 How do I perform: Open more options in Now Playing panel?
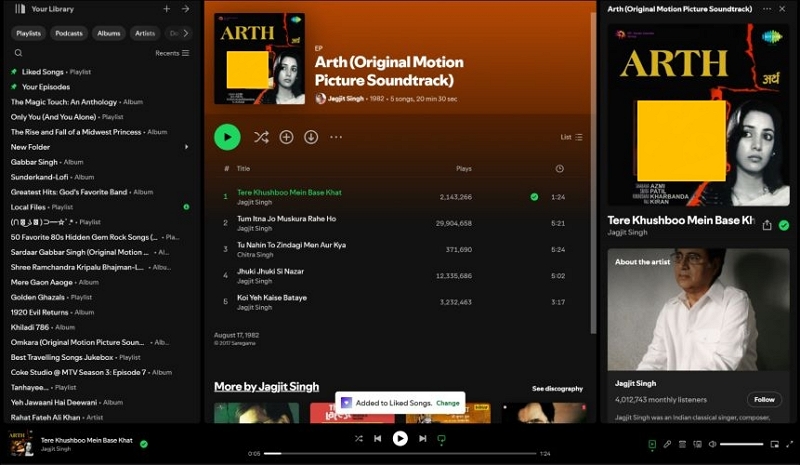coord(767,9)
